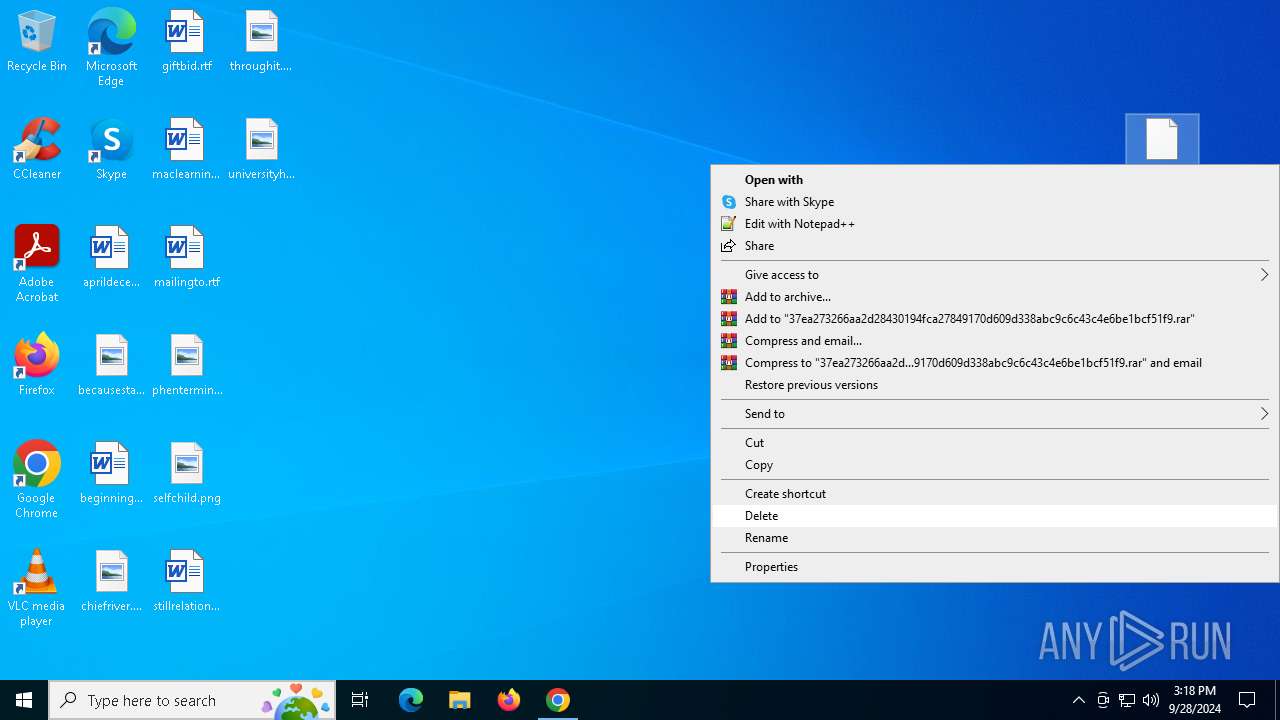Choose Copy in context menu
Image resolution: width=1280 pixels, height=720 pixels.
click(995, 465)
